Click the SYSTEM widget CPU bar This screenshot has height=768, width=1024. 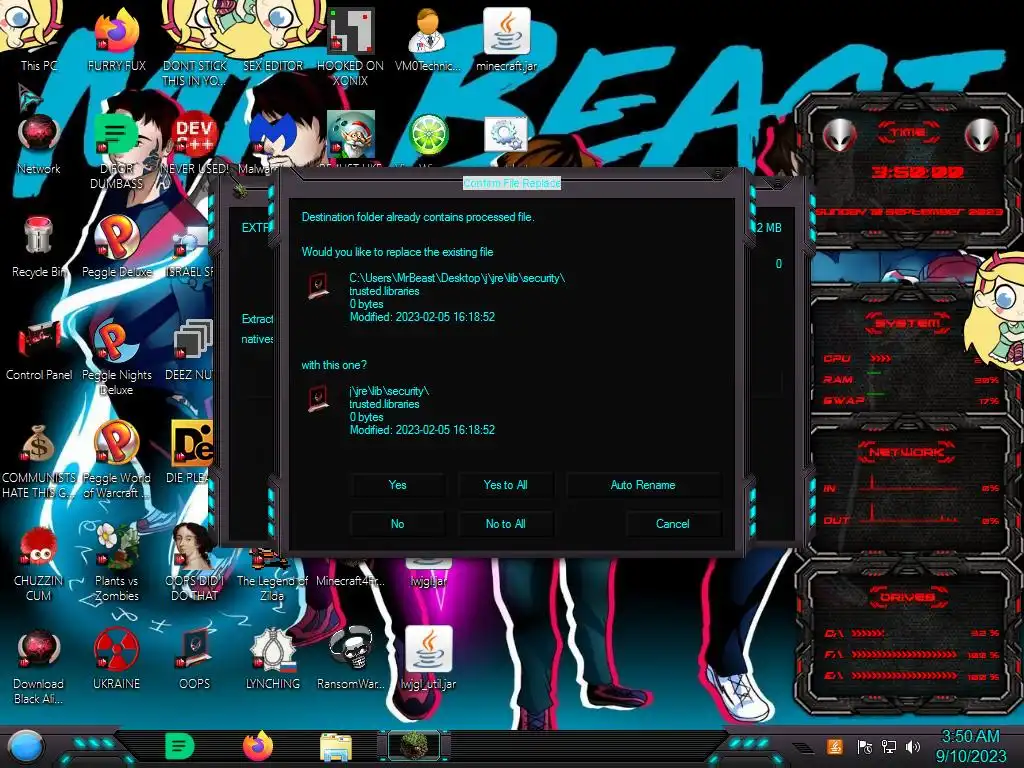tap(881, 359)
